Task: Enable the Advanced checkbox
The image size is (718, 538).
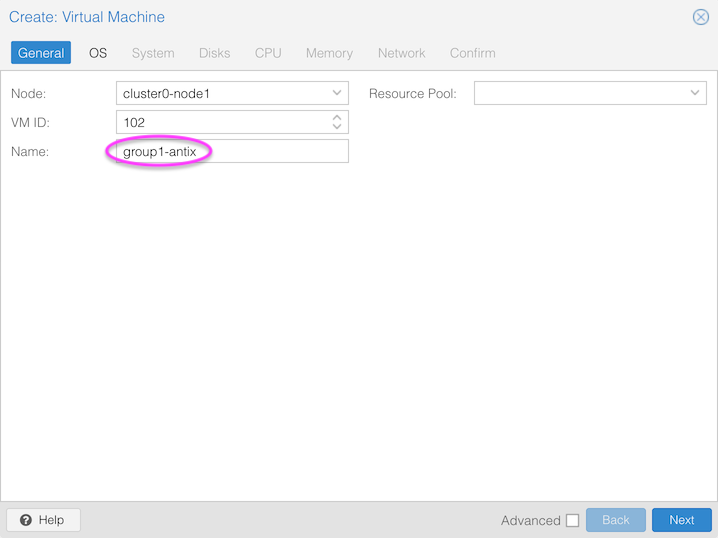Action: click(572, 520)
